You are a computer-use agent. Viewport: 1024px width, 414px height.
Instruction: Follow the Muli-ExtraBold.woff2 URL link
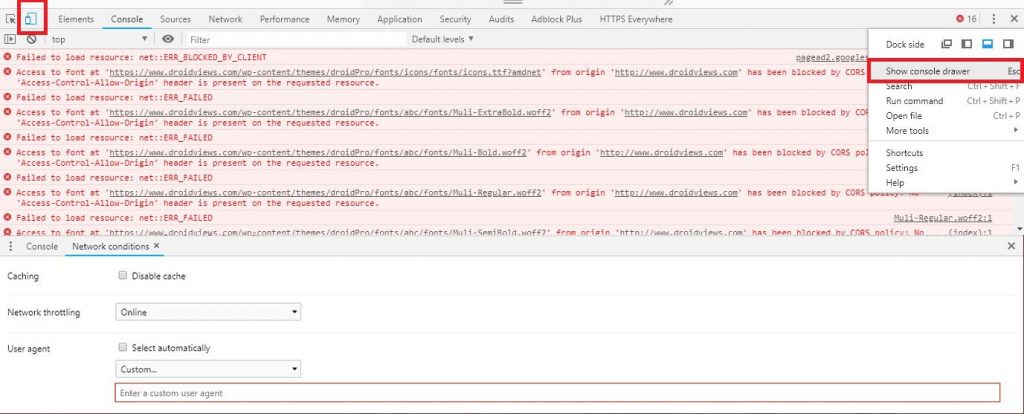click(x=330, y=112)
